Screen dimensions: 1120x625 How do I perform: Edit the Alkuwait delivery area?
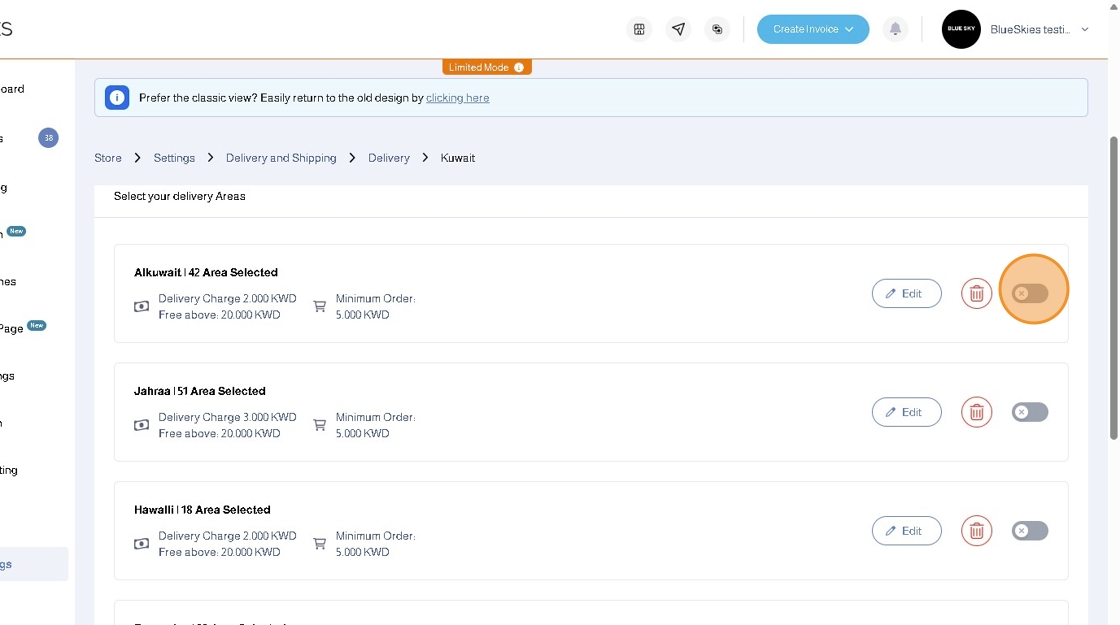click(x=906, y=294)
